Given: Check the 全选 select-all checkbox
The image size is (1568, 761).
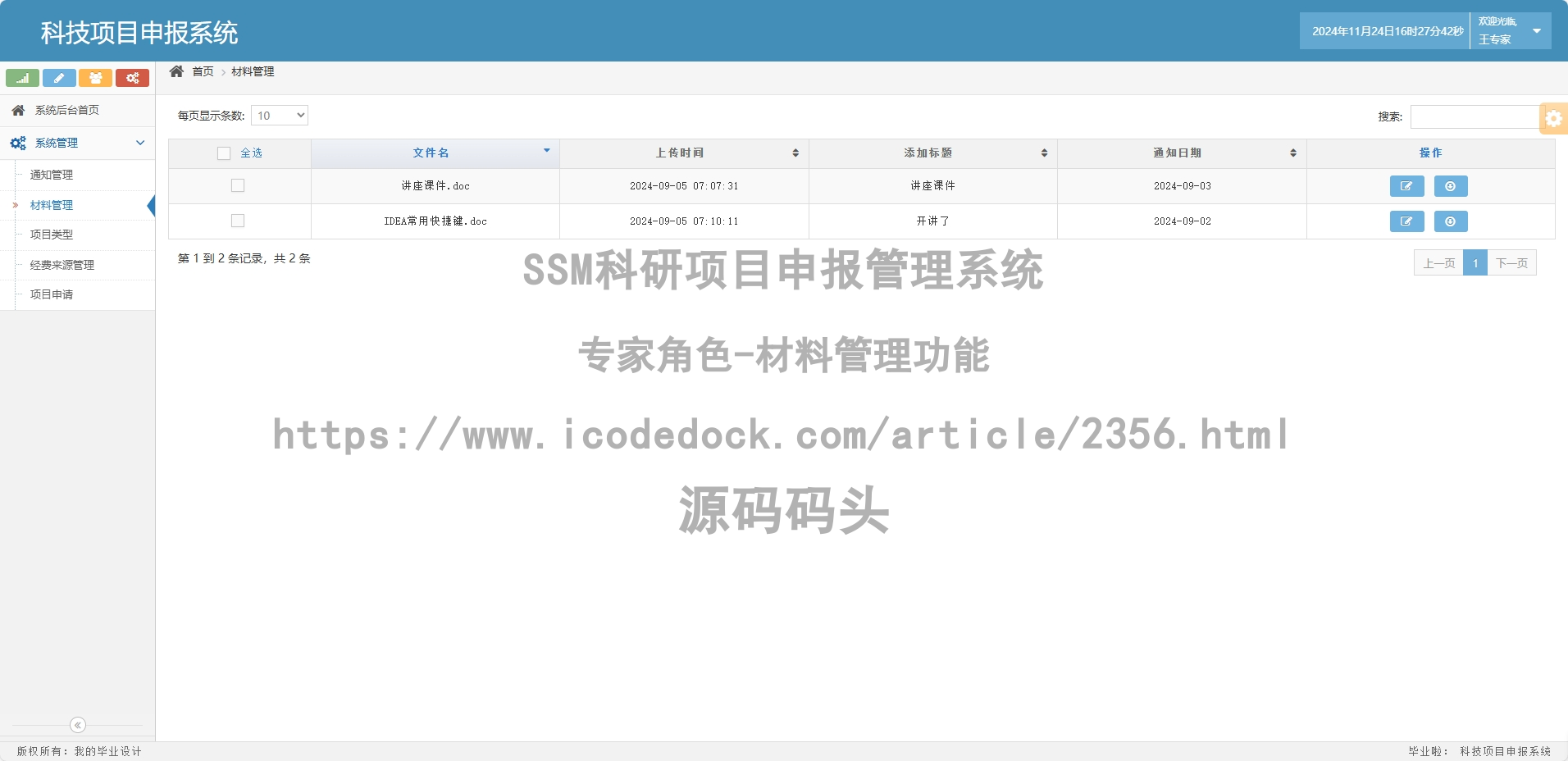Looking at the screenshot, I should coord(224,153).
